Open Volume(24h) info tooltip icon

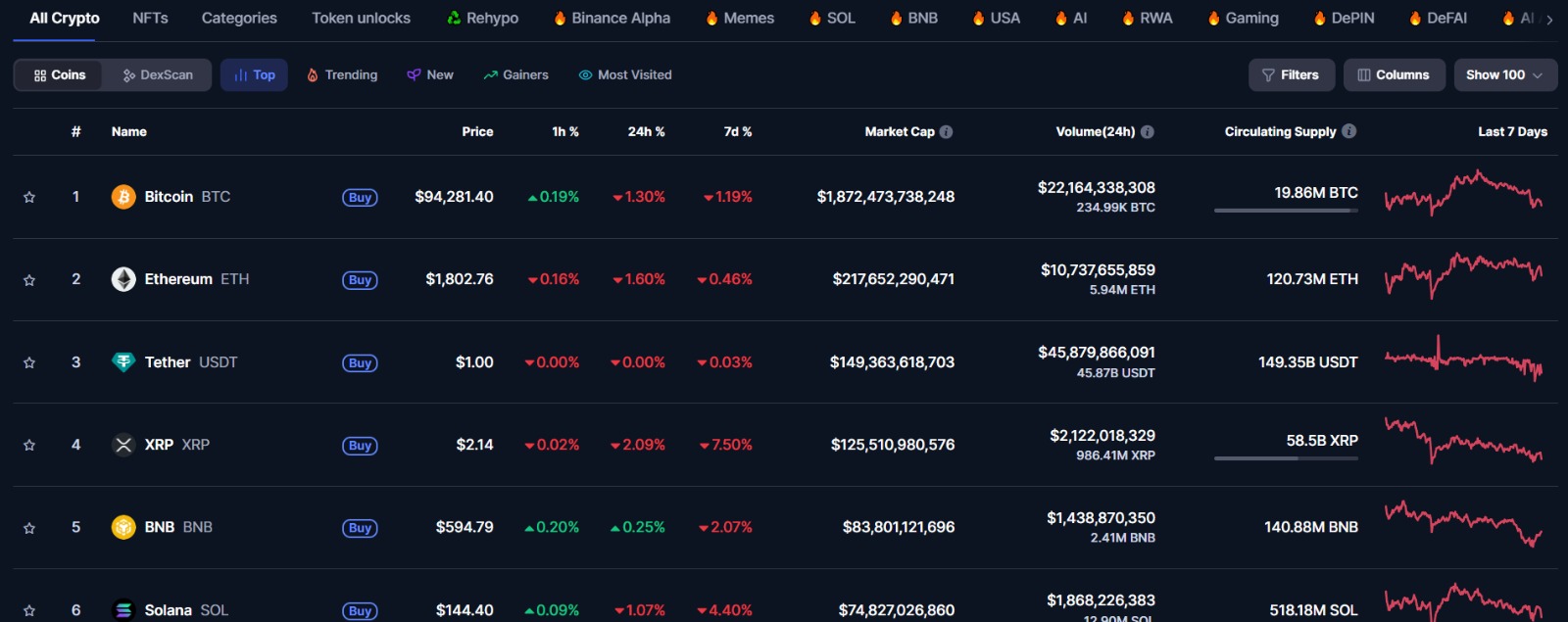point(1147,131)
